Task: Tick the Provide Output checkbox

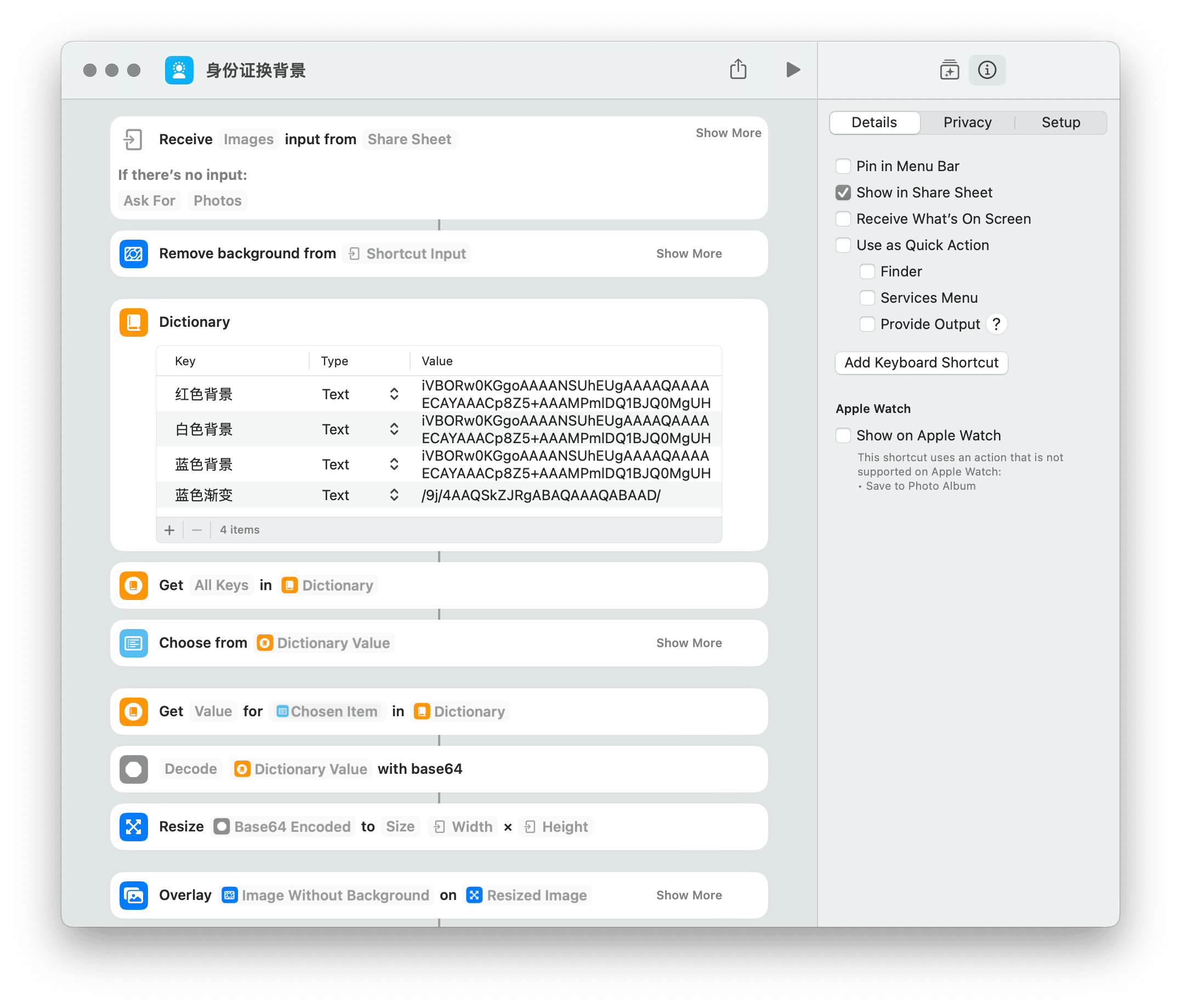Action: click(867, 325)
